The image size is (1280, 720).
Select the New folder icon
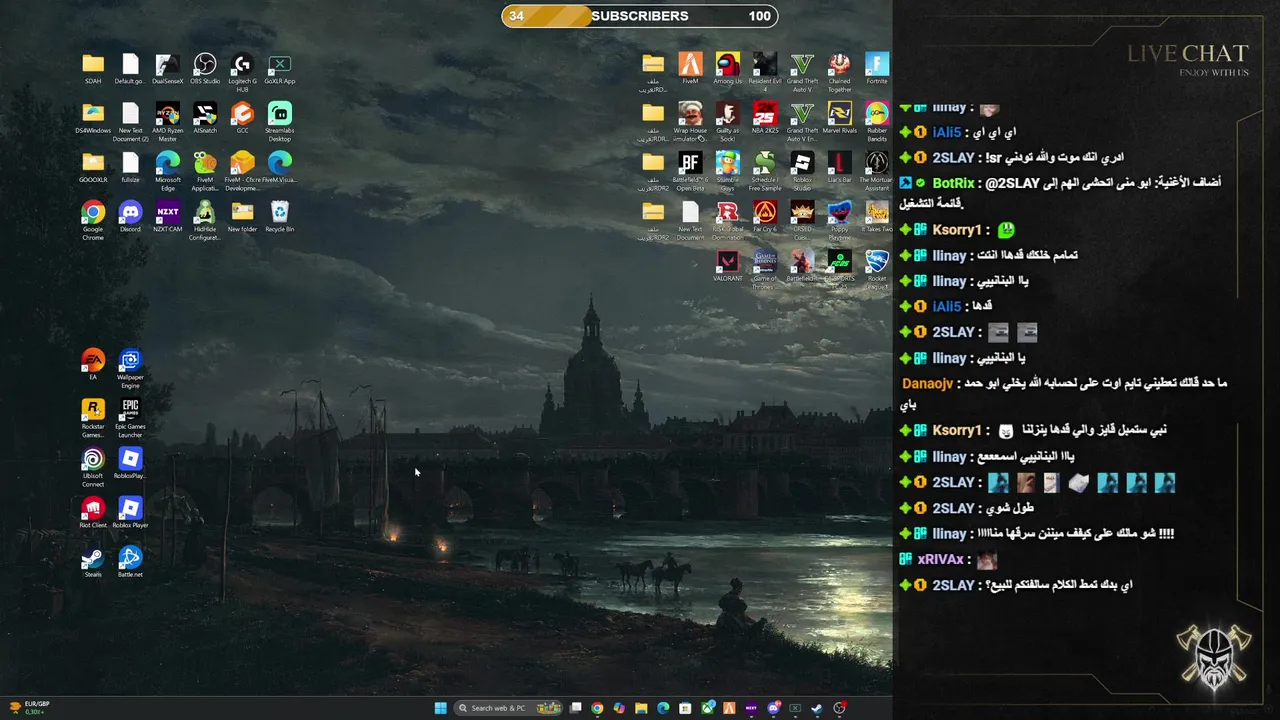point(242,216)
